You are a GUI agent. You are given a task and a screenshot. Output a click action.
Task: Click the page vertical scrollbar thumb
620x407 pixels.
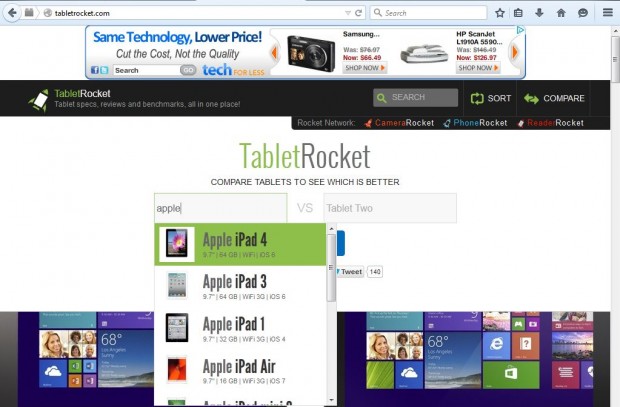coord(615,59)
